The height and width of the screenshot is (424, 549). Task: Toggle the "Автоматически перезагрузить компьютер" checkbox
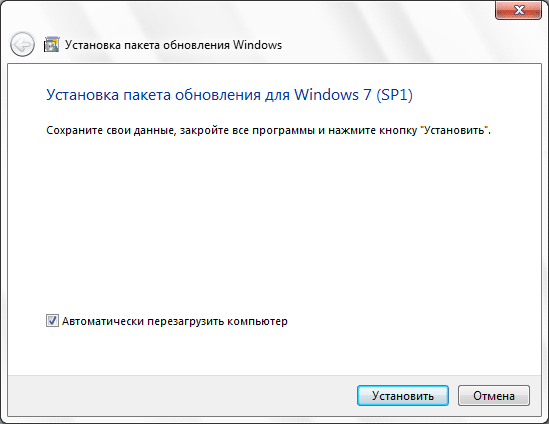click(x=52, y=321)
